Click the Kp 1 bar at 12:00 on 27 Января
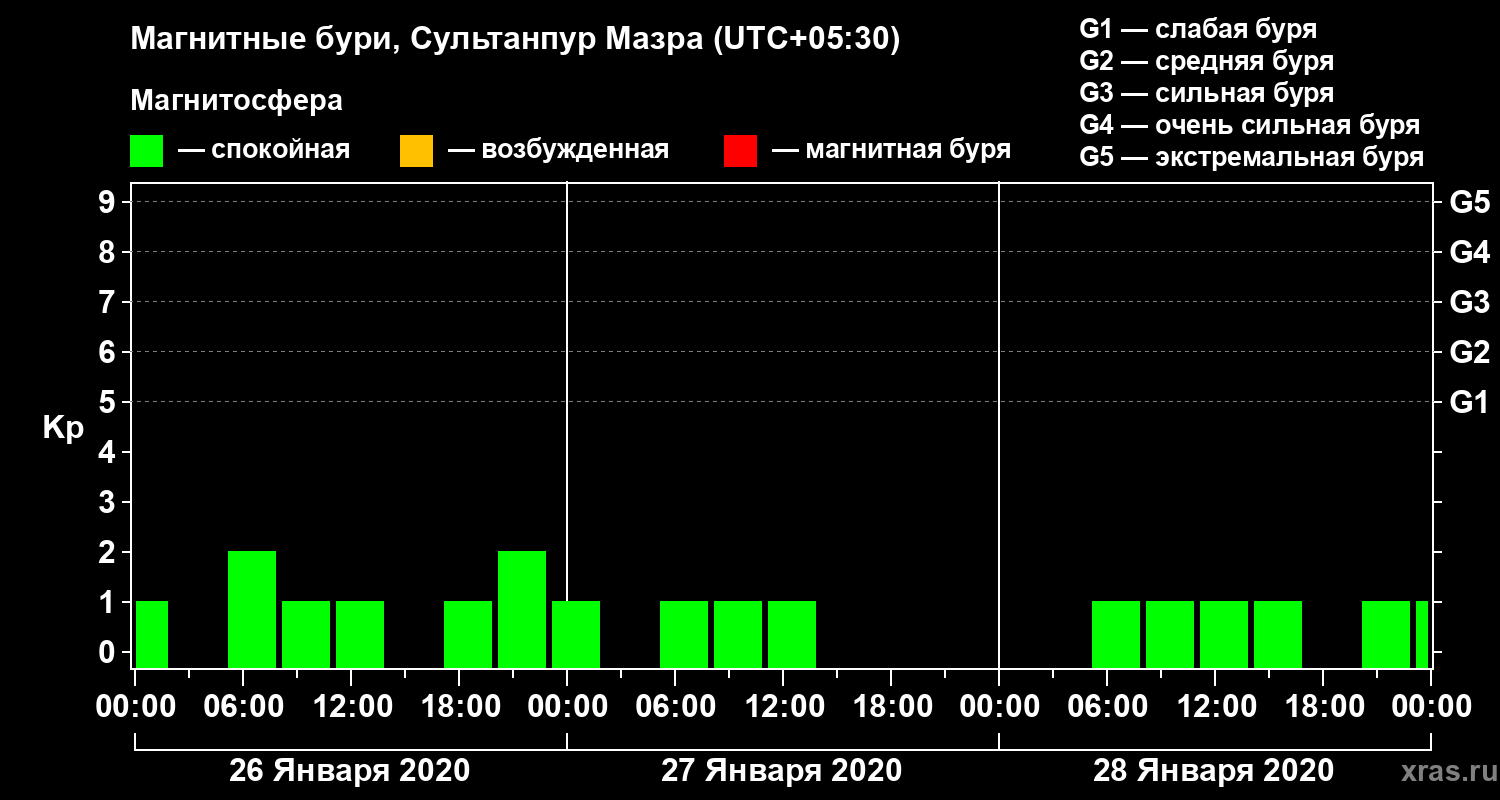This screenshot has height=800, width=1500. pyautogui.click(x=792, y=634)
